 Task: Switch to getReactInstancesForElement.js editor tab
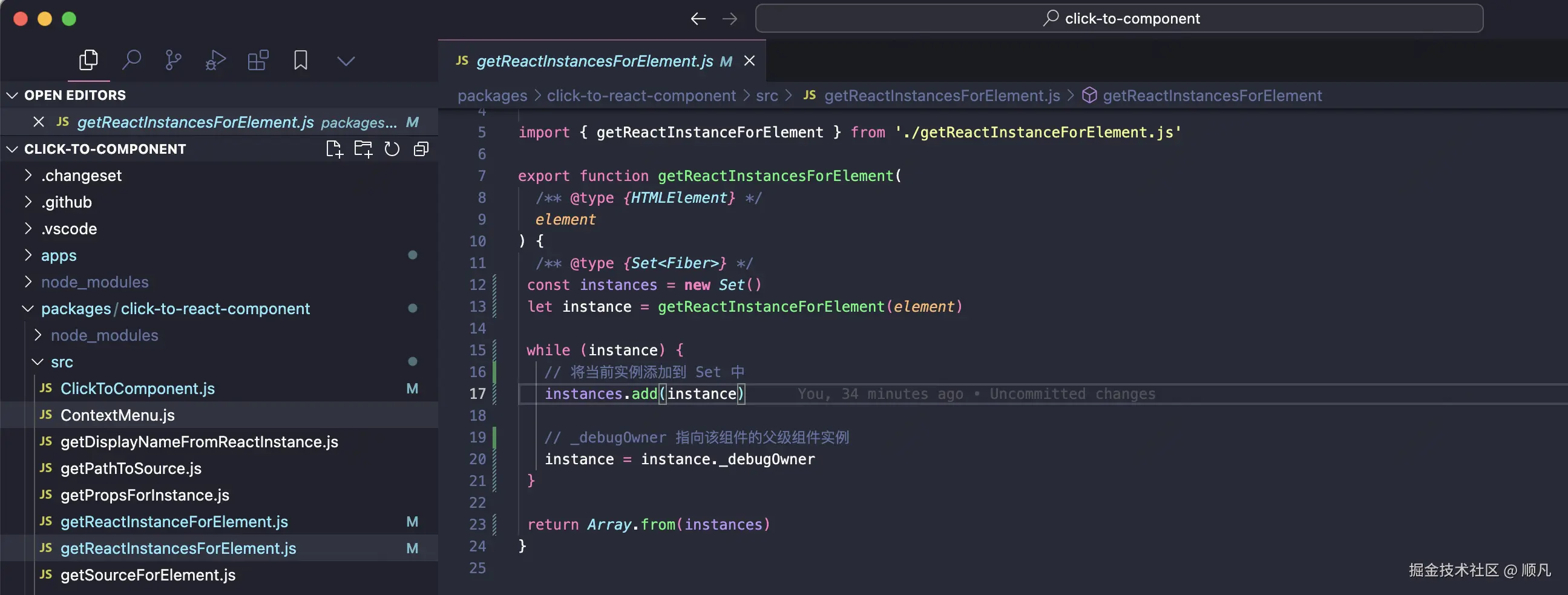click(595, 62)
